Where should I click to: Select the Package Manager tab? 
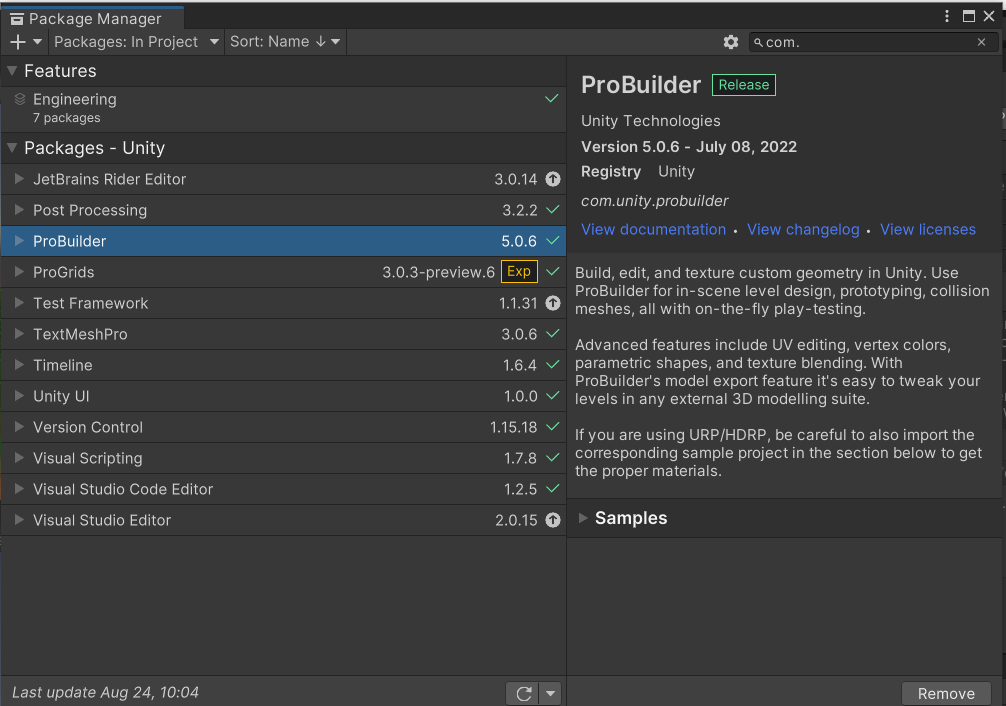pyautogui.click(x=93, y=19)
